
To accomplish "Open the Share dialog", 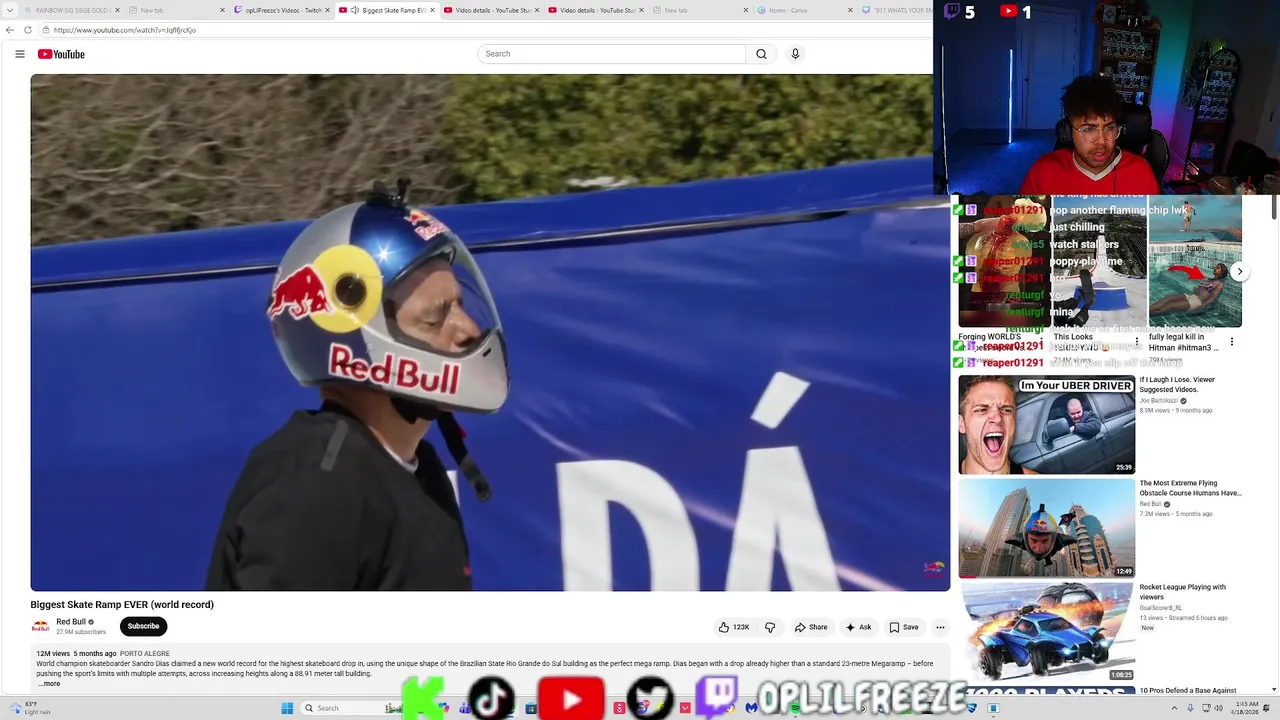I will click(811, 627).
